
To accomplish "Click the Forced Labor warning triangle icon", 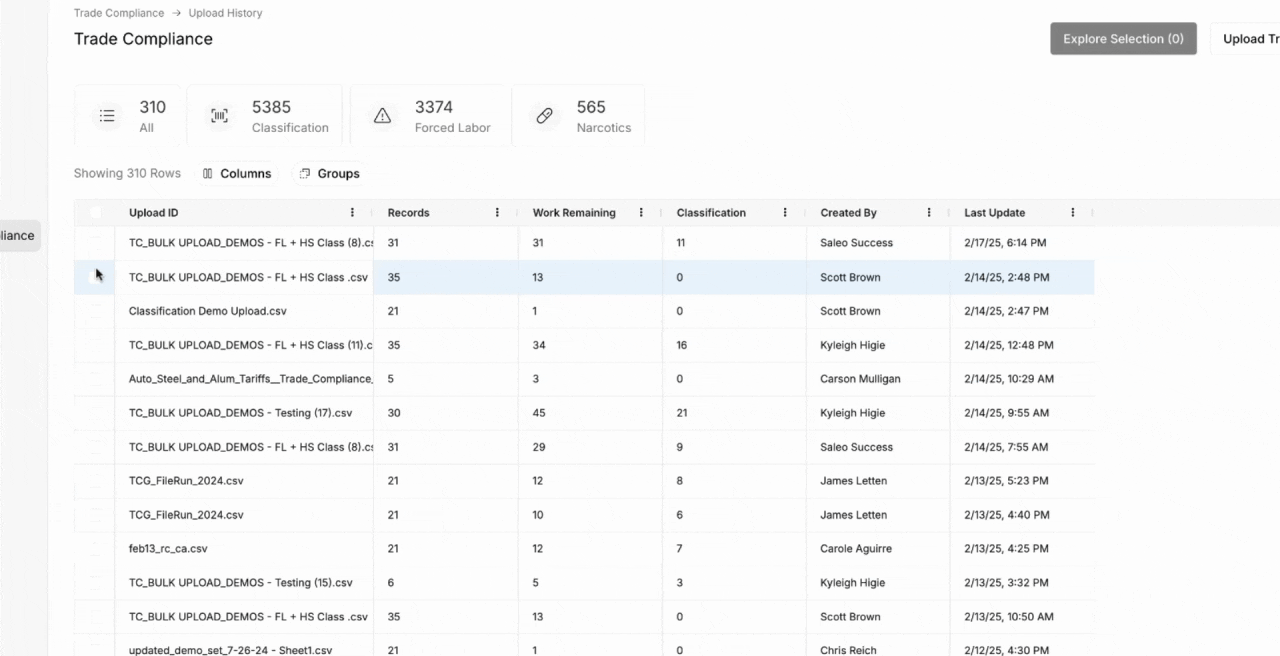I will tap(382, 116).
